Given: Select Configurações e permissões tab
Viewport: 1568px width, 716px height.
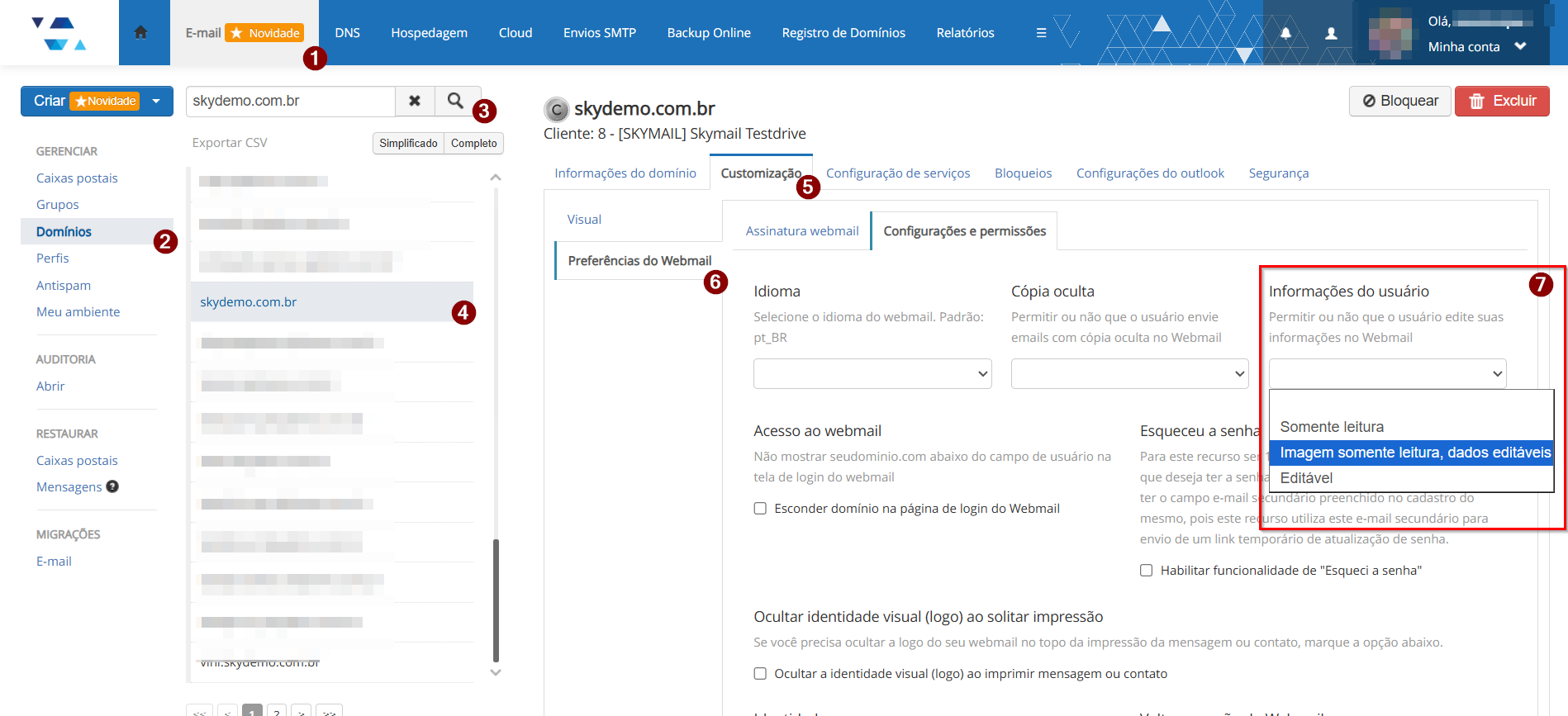Looking at the screenshot, I should (965, 231).
